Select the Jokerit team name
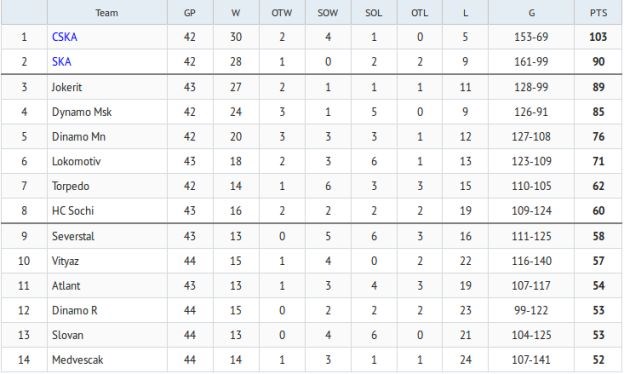625x374 pixels. pyautogui.click(x=67, y=87)
